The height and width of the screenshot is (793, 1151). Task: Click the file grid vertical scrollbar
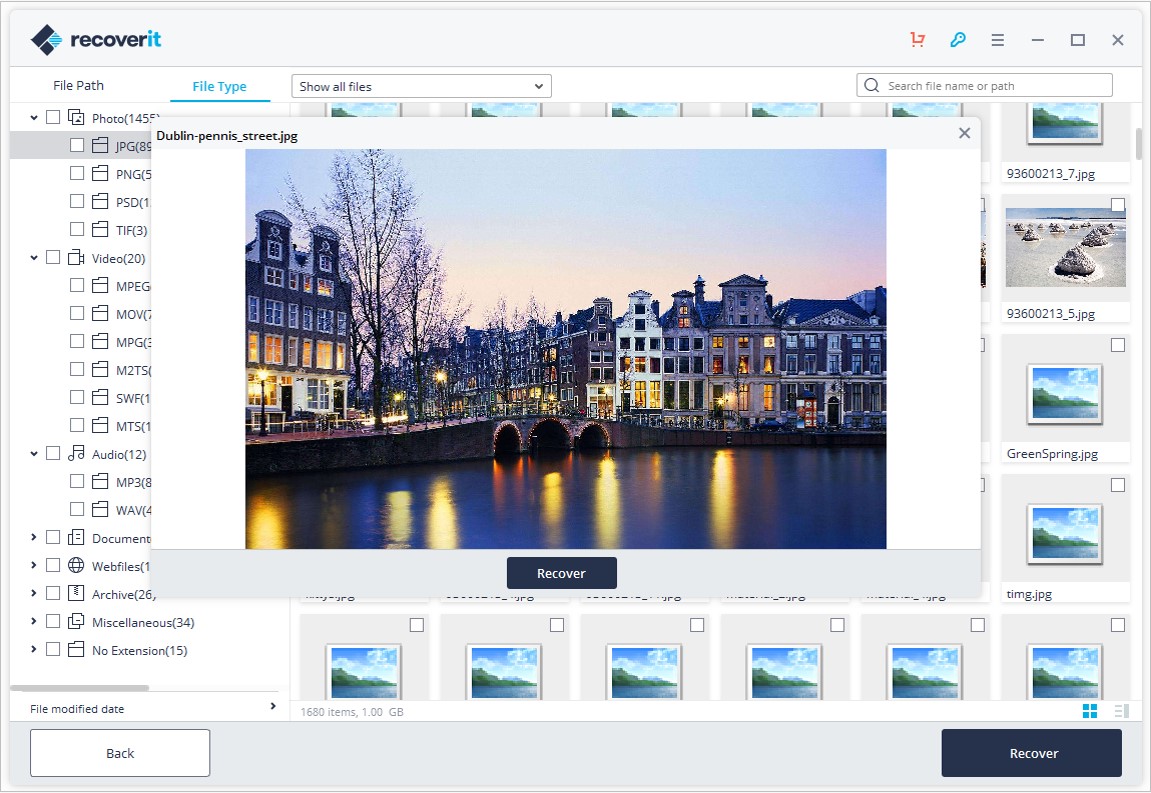1139,144
